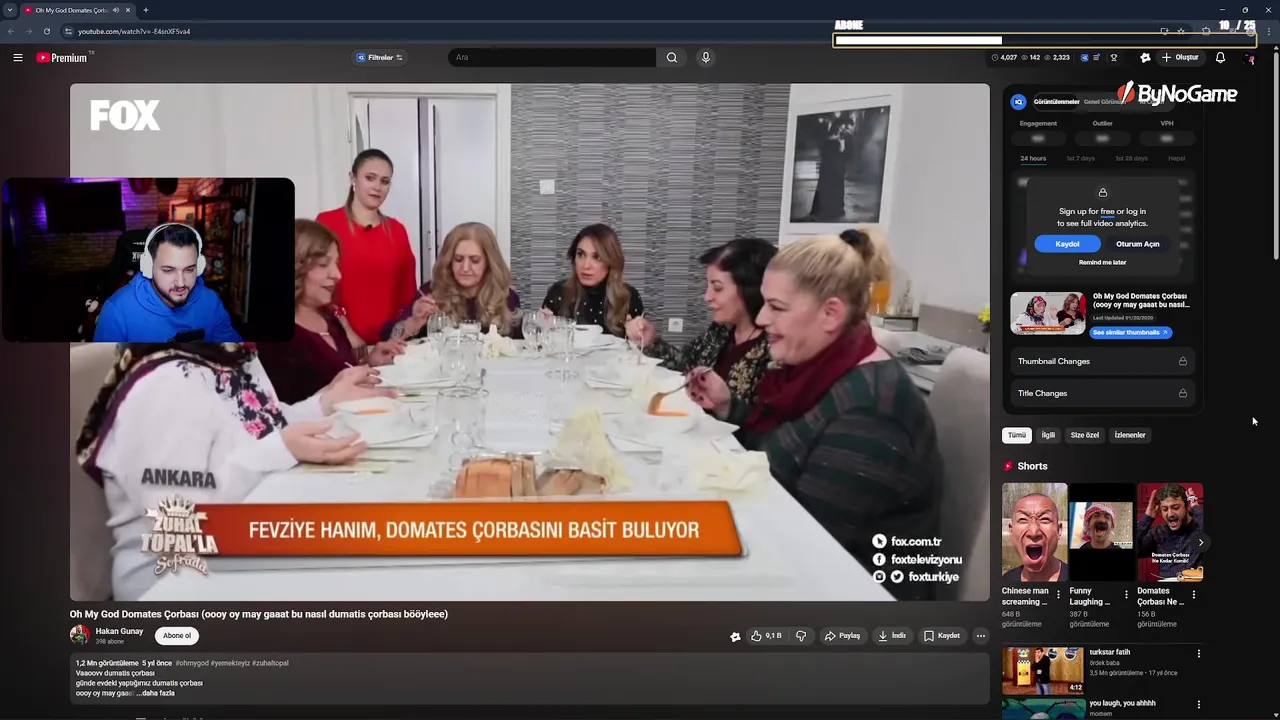Close the Oh My God Domates tab
Screen dimensions: 1280x720
point(128,10)
